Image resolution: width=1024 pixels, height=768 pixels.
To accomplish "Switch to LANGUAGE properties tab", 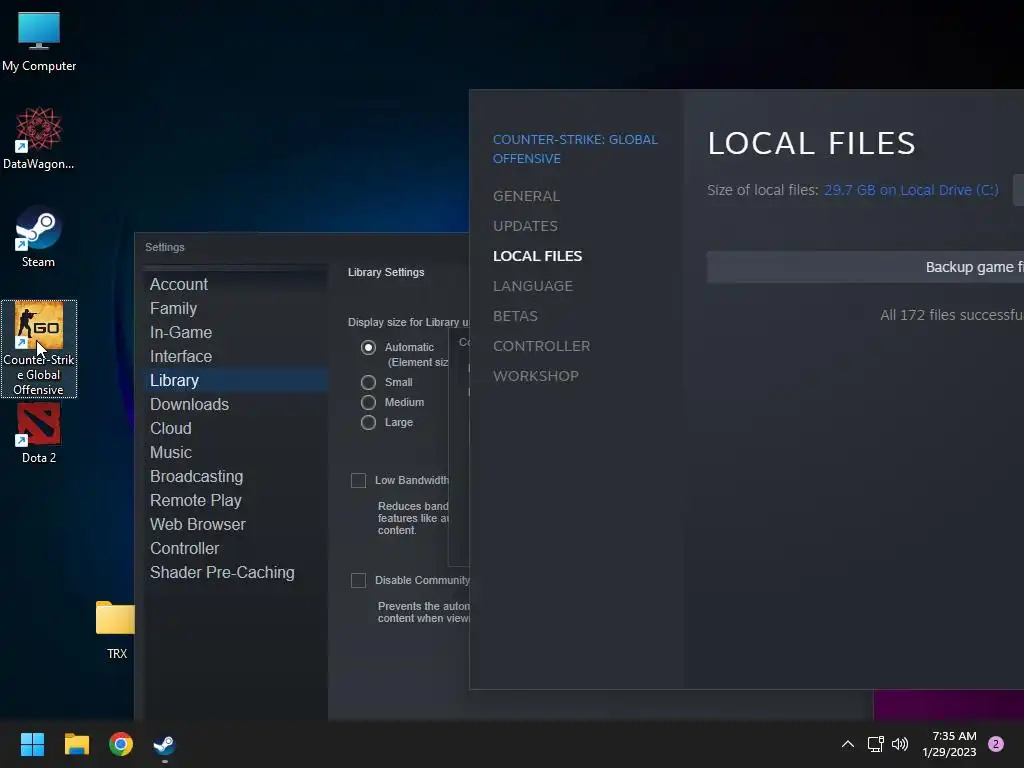I will tap(533, 286).
